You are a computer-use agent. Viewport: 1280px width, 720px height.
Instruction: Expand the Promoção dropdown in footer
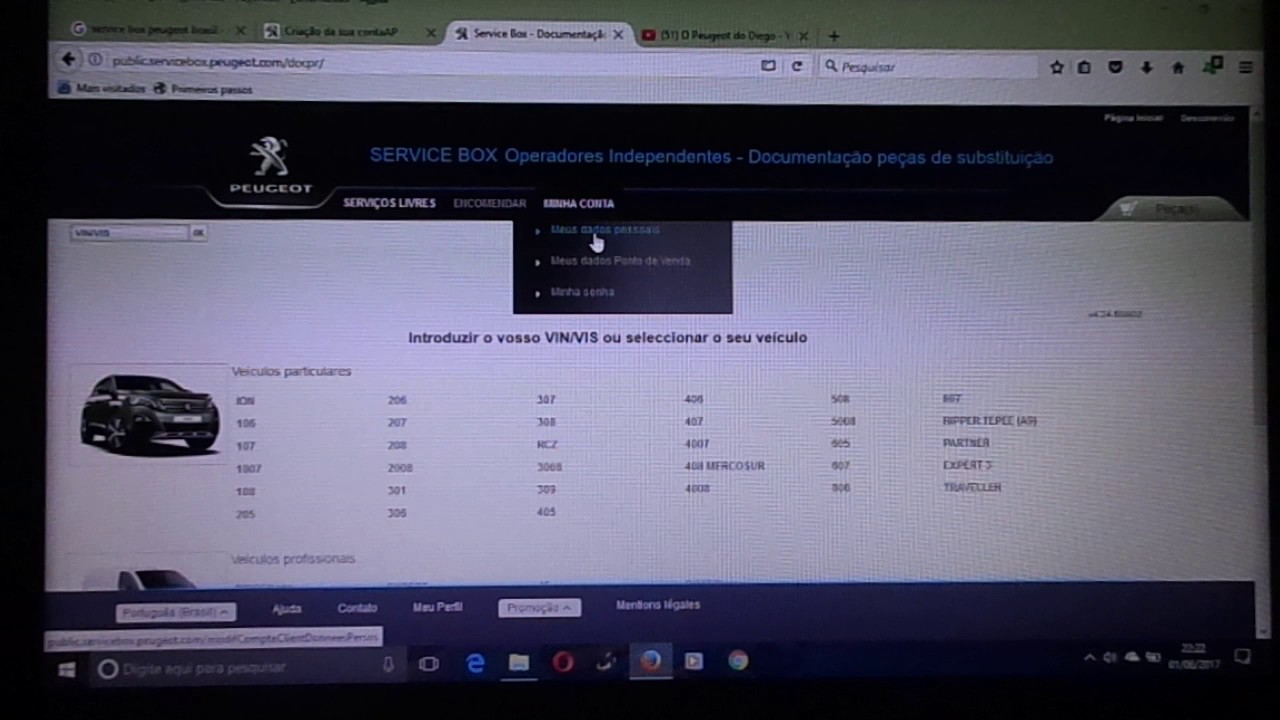539,607
